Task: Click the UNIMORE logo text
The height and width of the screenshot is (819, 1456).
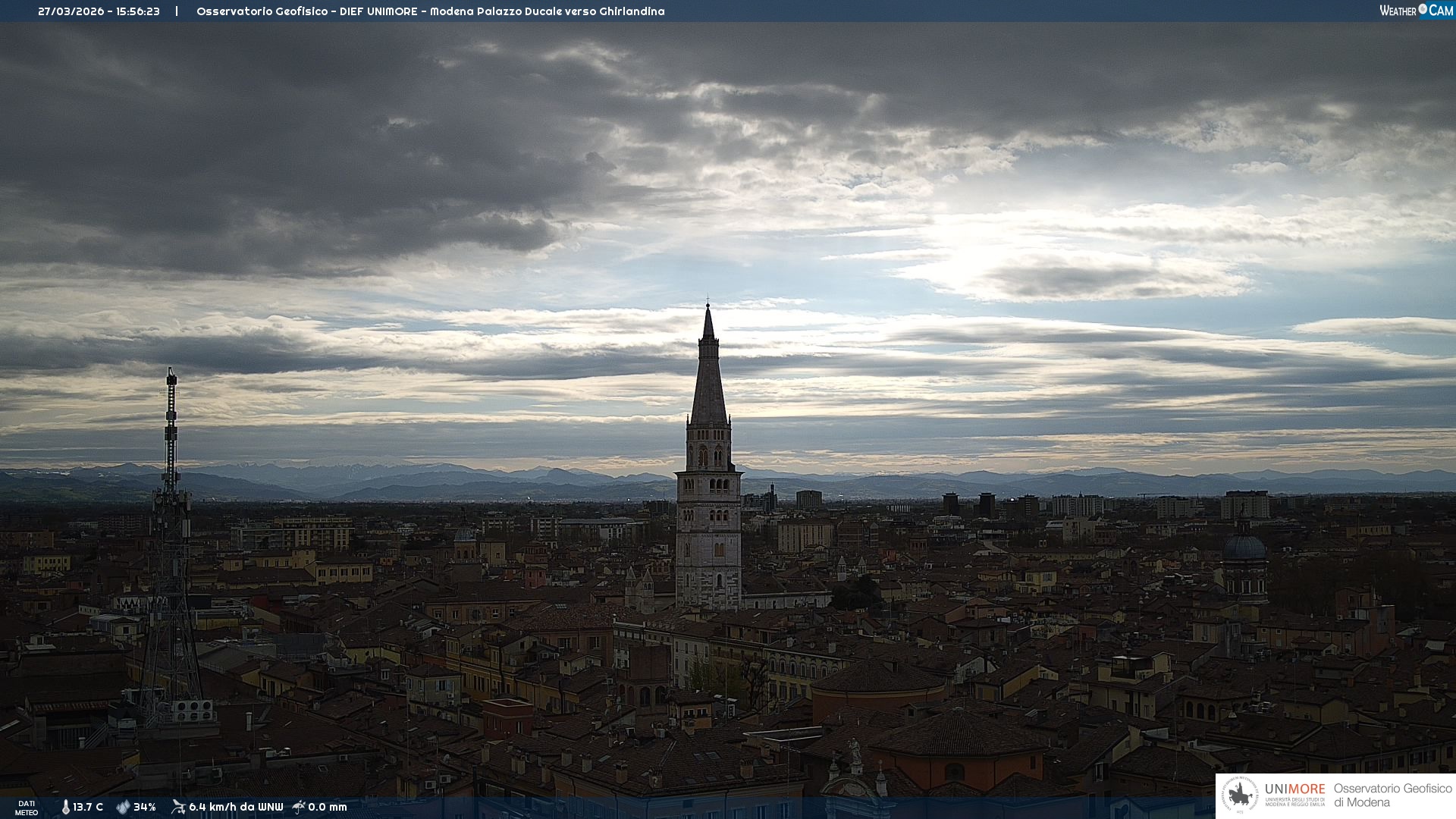Action: coord(1294,789)
